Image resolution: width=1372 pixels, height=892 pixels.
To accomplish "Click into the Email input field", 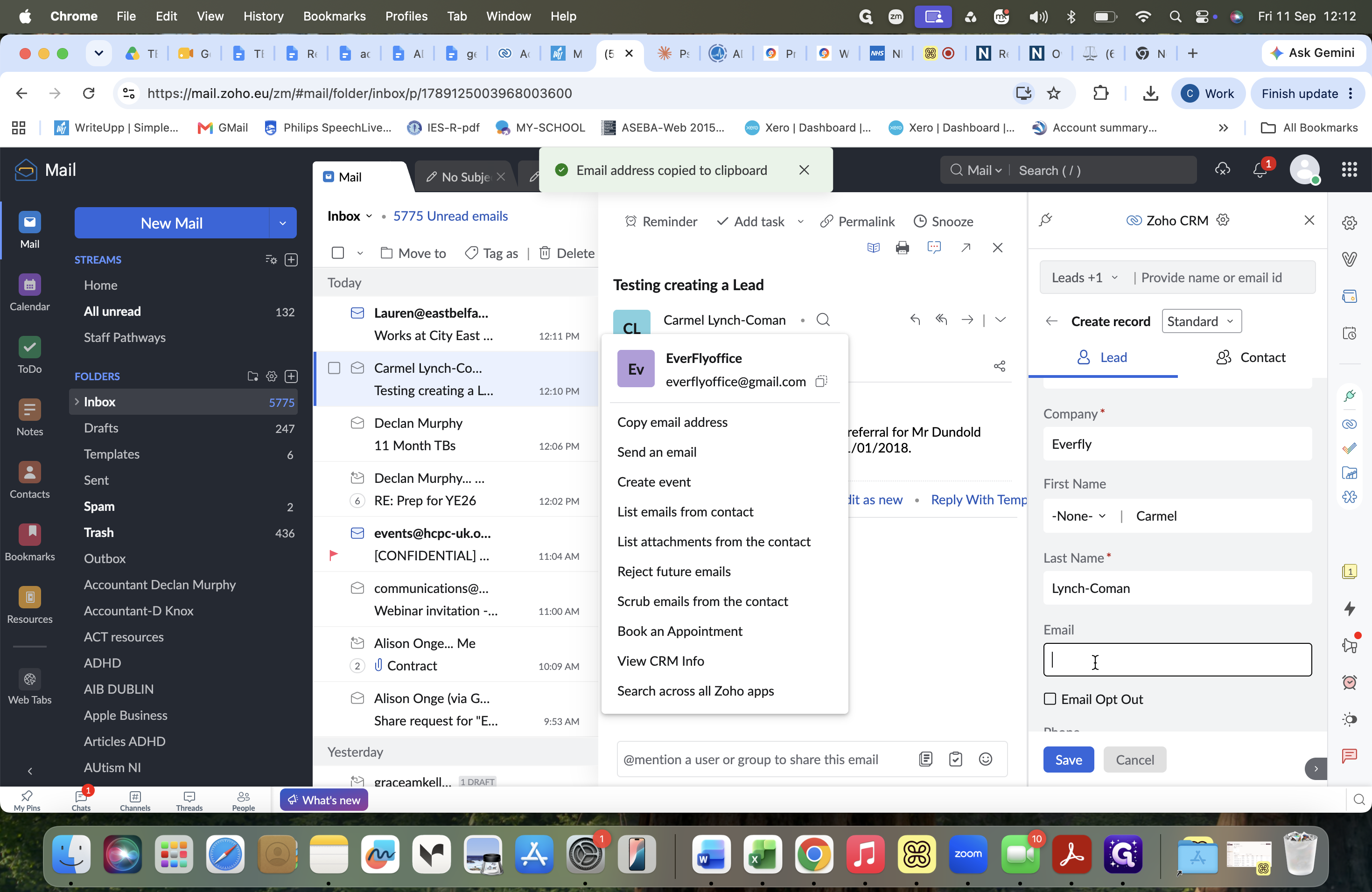I will tap(1177, 660).
